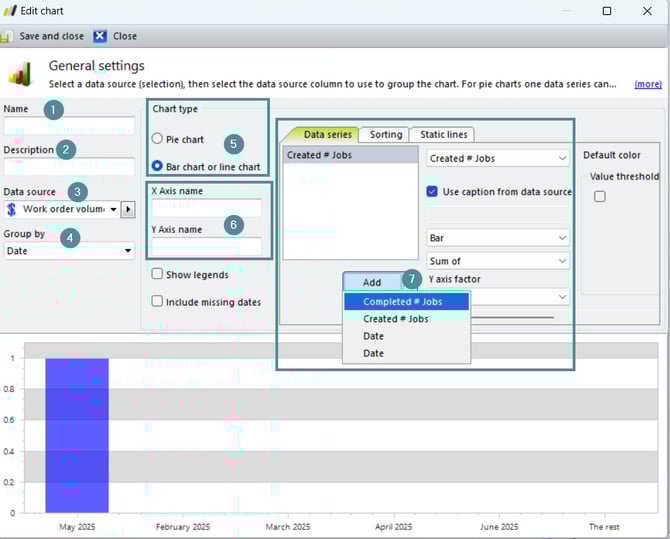Tick the Value threshold checkbox

tap(600, 196)
